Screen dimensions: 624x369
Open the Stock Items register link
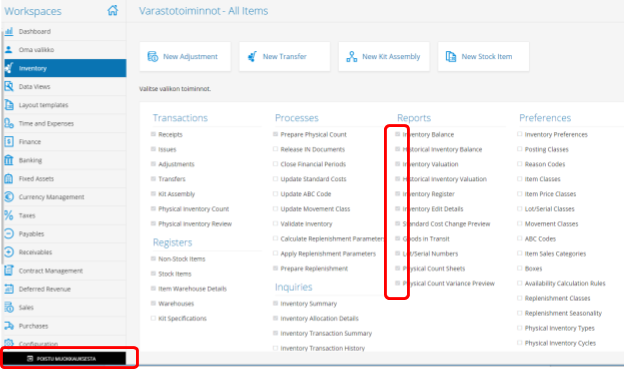[x=175, y=273]
